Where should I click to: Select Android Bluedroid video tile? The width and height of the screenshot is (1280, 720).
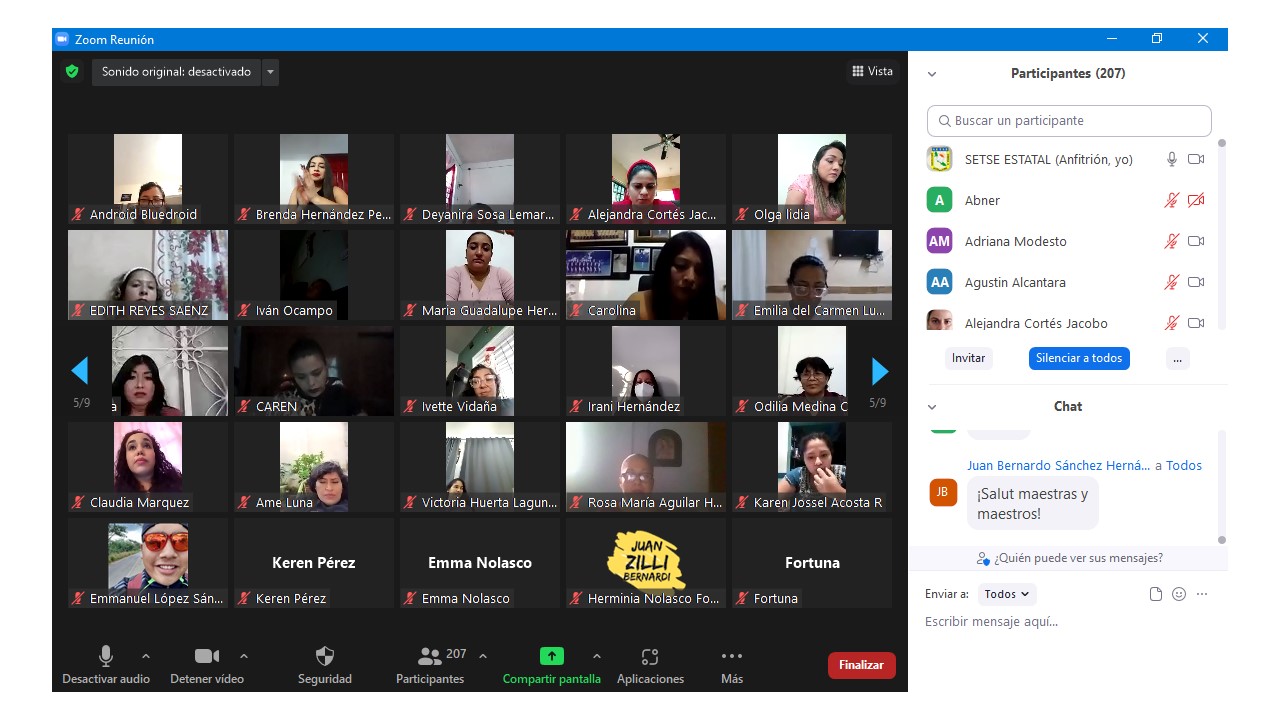tap(148, 179)
